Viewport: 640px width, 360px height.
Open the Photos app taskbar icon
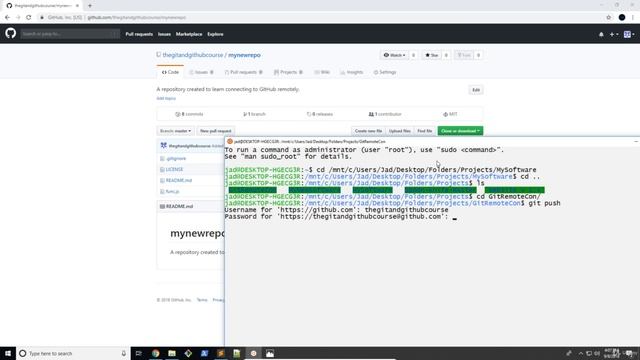tap(270, 353)
